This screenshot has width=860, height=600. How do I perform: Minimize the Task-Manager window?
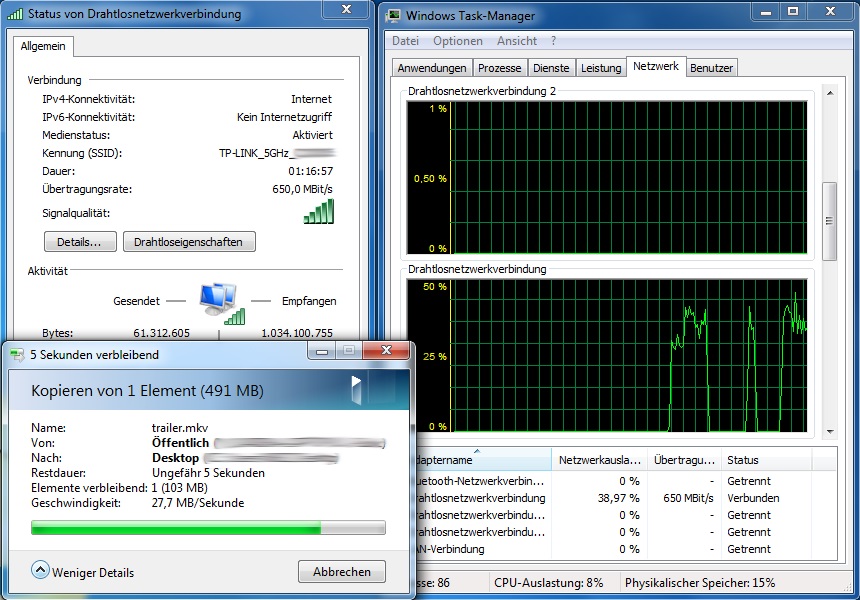pos(766,12)
